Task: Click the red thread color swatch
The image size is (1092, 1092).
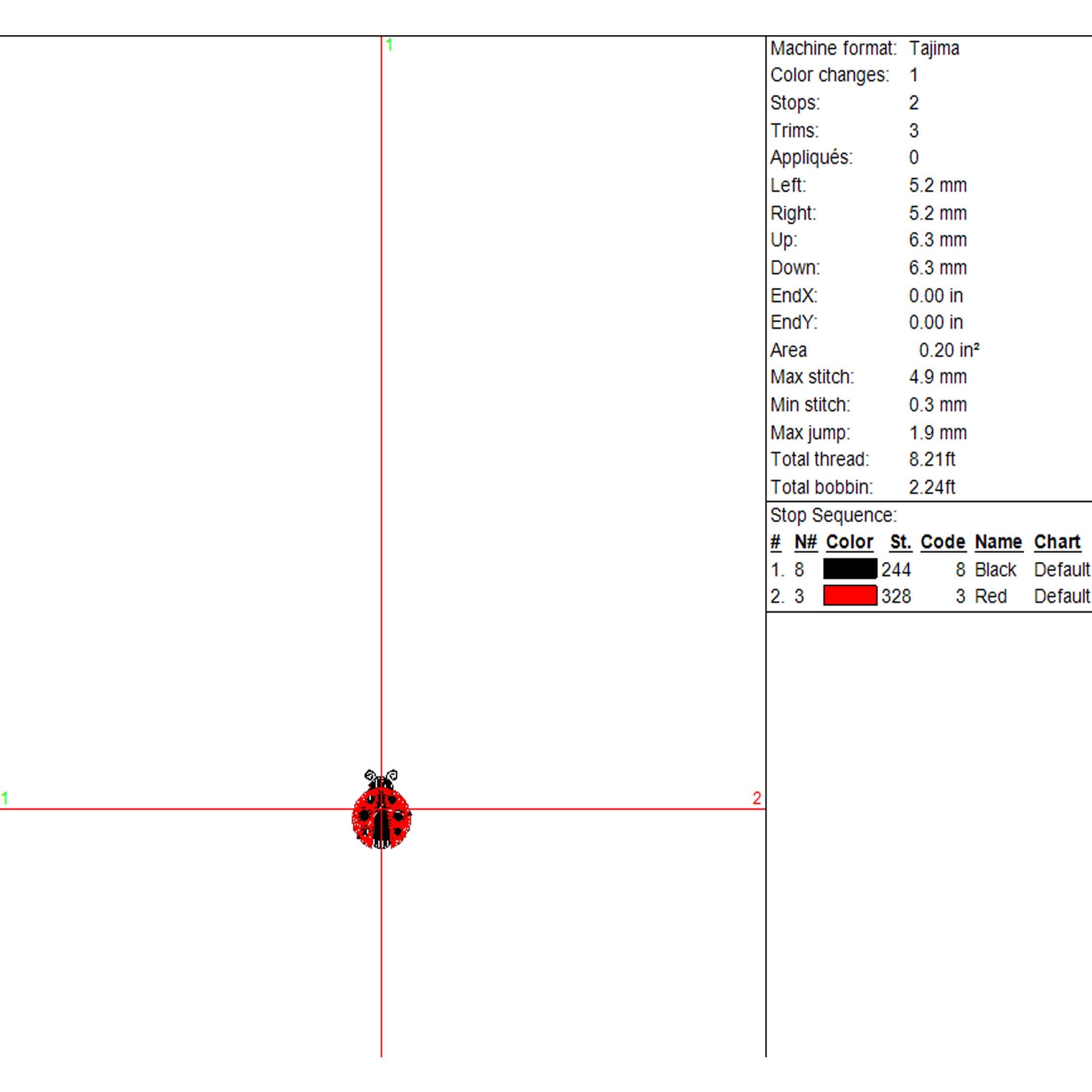Action: pos(850,596)
